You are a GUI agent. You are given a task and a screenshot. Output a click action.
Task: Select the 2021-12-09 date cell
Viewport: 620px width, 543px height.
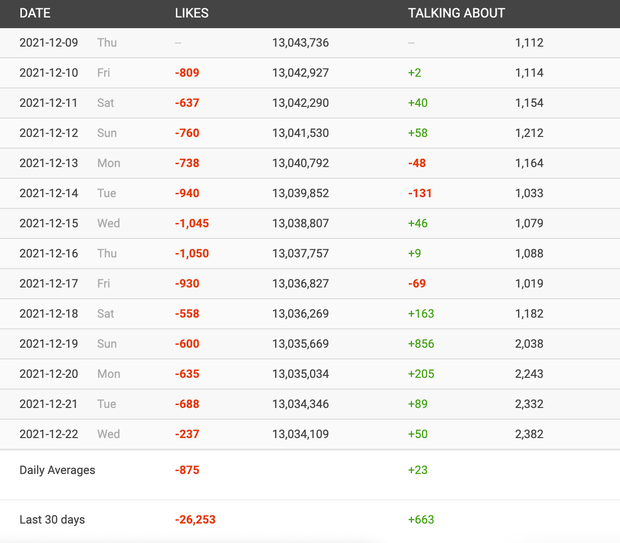point(49,43)
